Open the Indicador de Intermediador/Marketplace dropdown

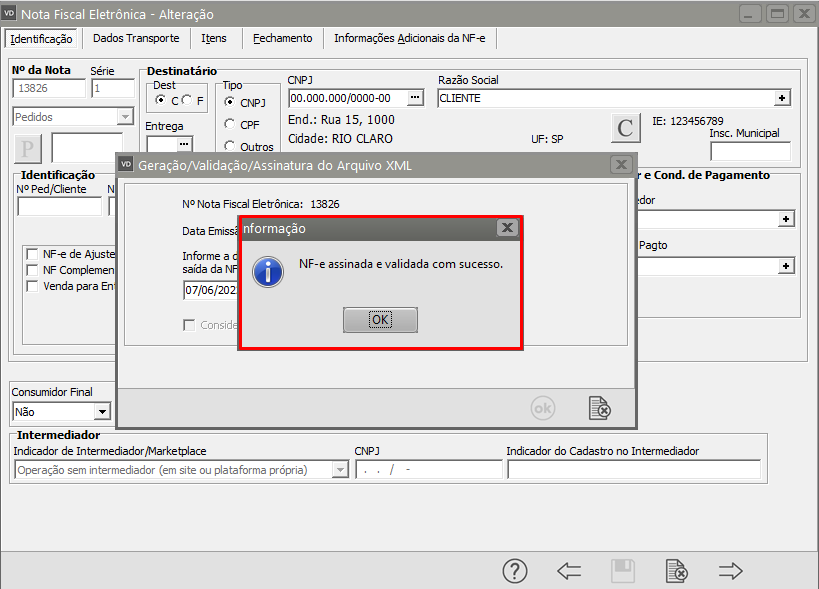click(x=339, y=470)
